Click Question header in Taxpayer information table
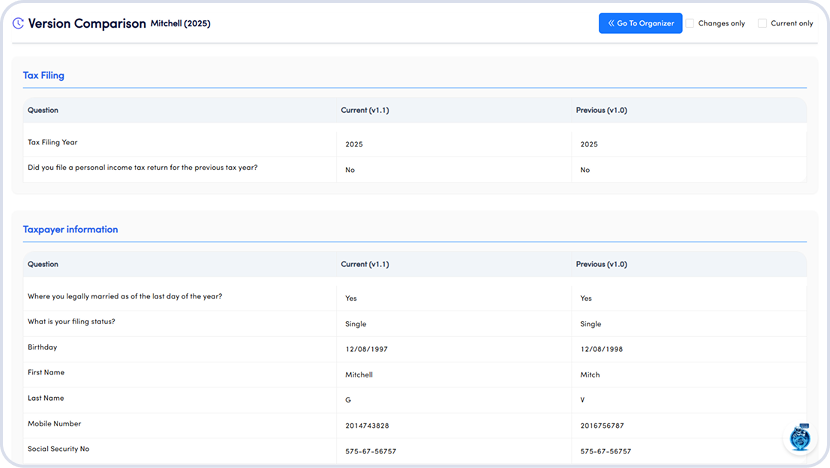Screen dimensions: 830x468 click(x=43, y=265)
